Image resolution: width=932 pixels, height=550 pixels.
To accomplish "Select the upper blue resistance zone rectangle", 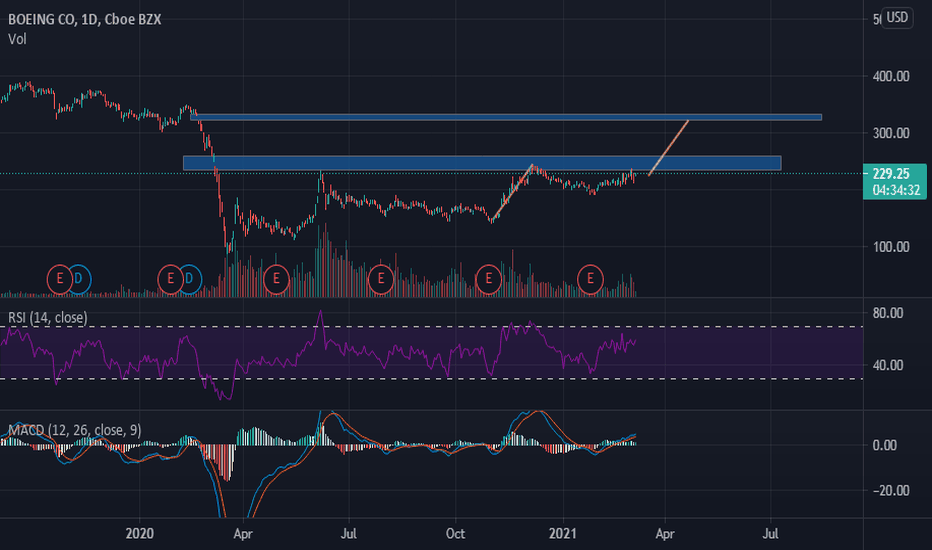I will [506, 117].
